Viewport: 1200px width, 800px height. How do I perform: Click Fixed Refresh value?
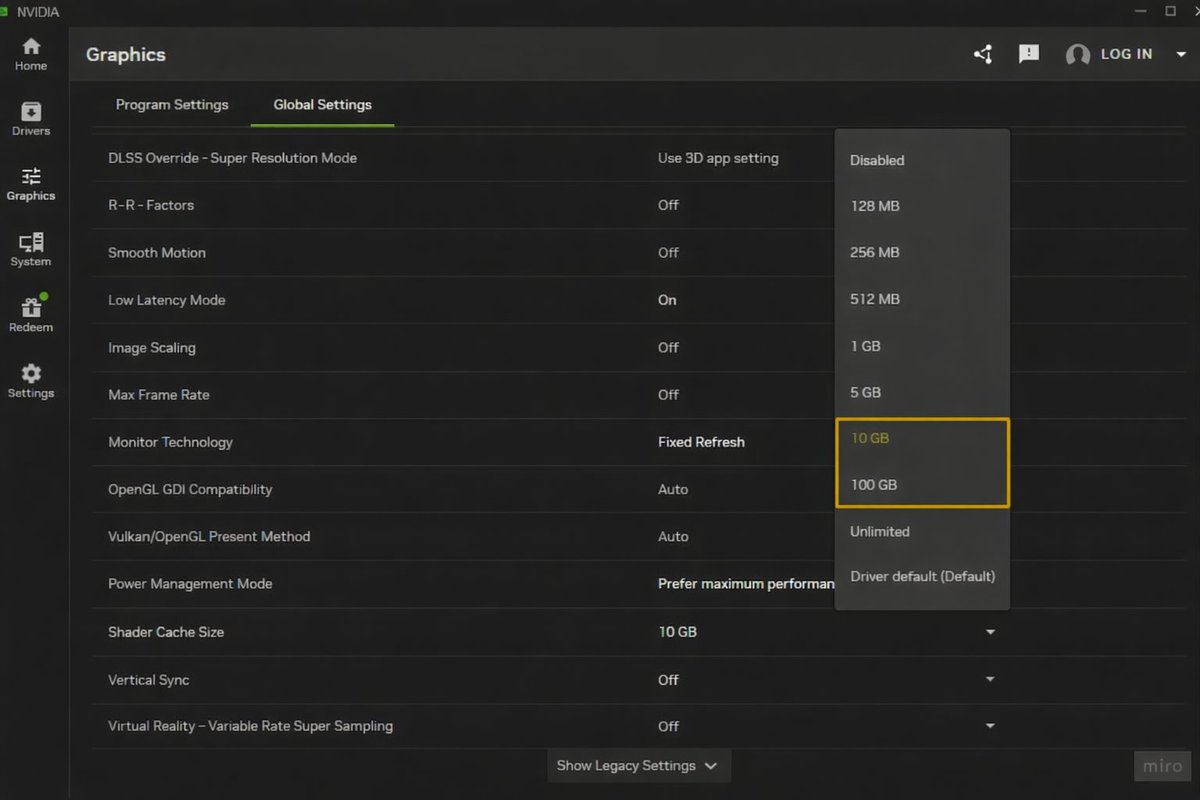pyautogui.click(x=701, y=442)
